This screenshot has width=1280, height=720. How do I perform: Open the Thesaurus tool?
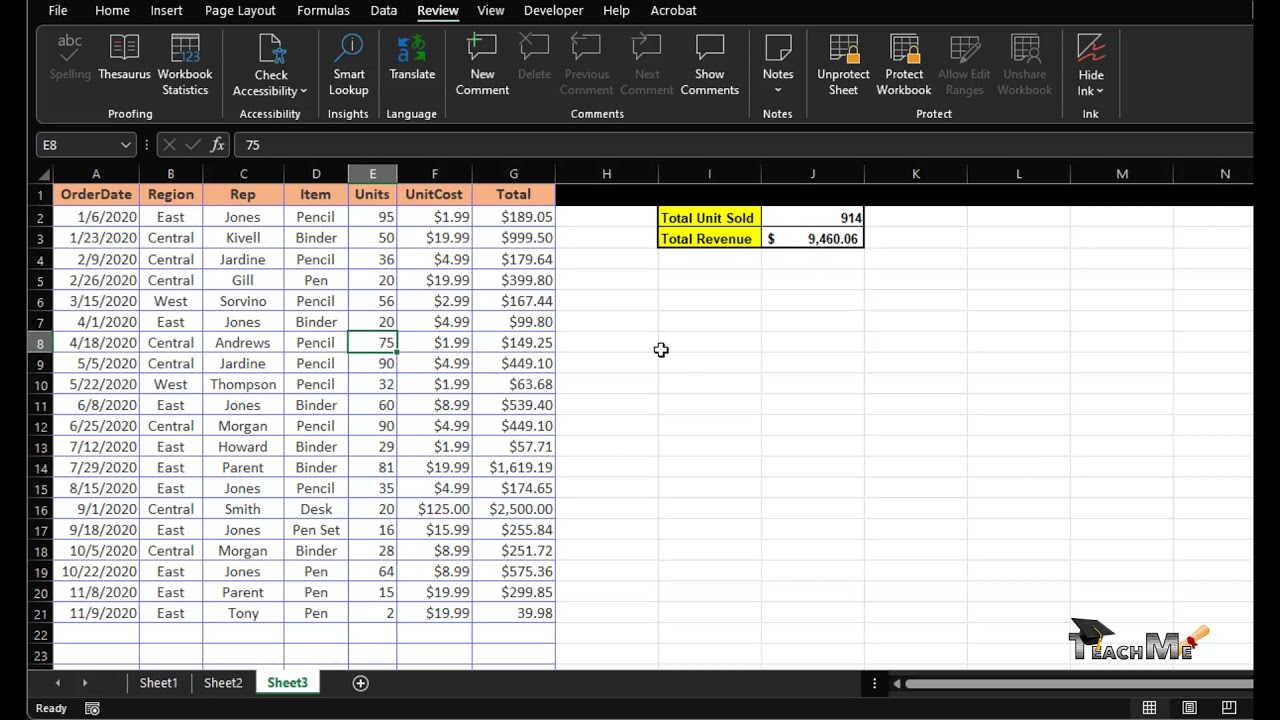click(124, 59)
